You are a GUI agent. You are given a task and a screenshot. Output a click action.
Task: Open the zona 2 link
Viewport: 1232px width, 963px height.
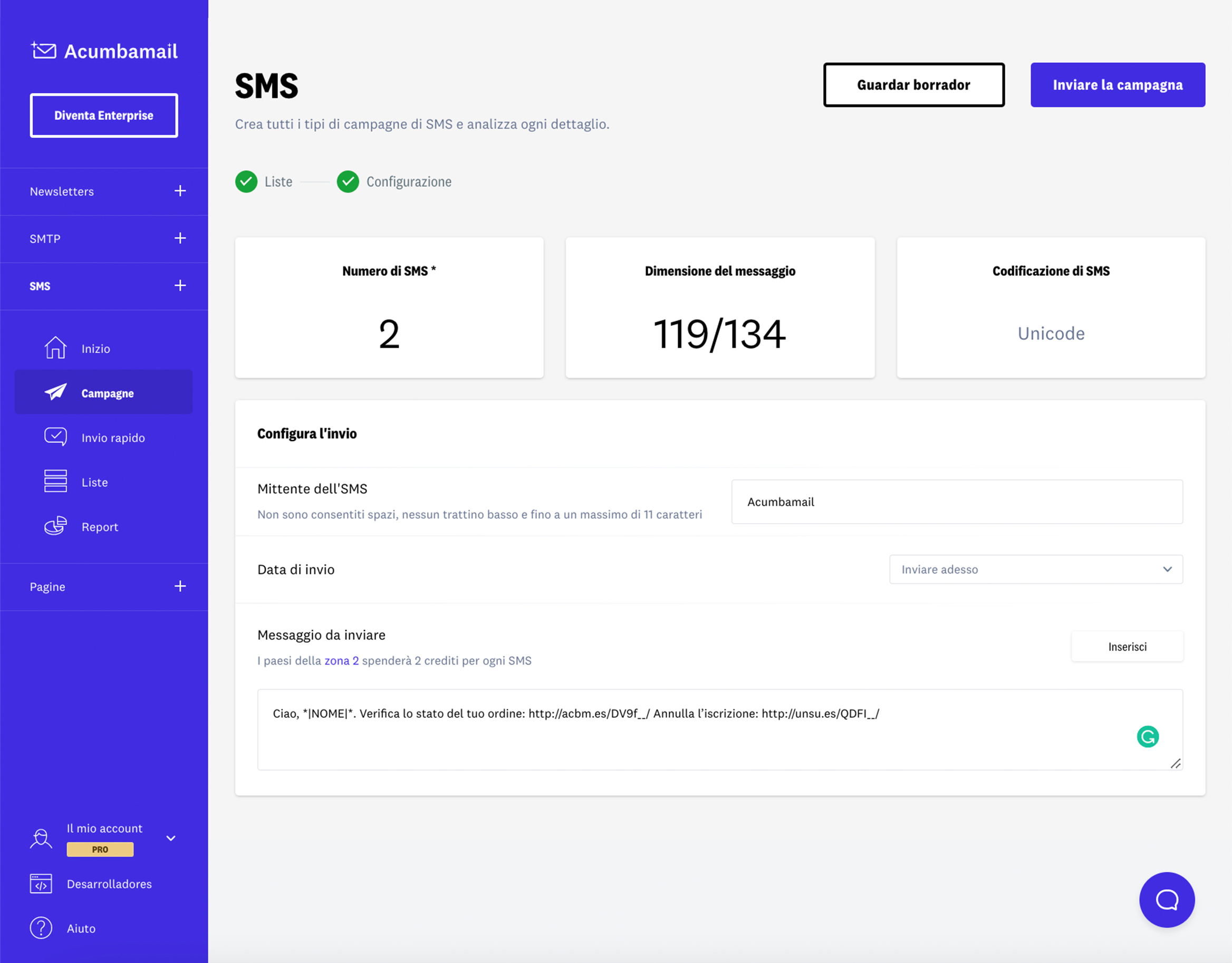click(x=341, y=661)
